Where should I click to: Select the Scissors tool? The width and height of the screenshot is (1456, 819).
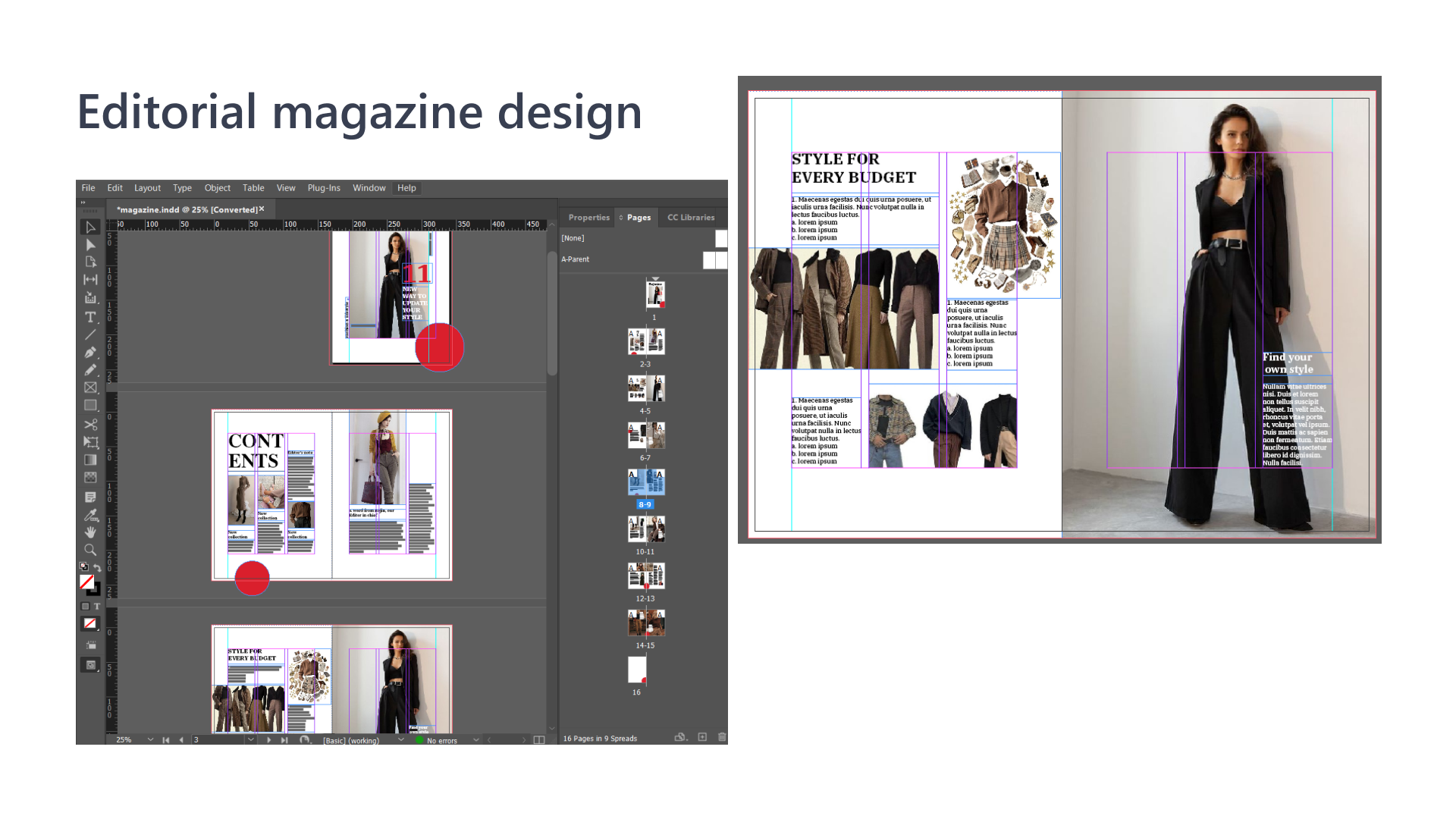coord(90,424)
